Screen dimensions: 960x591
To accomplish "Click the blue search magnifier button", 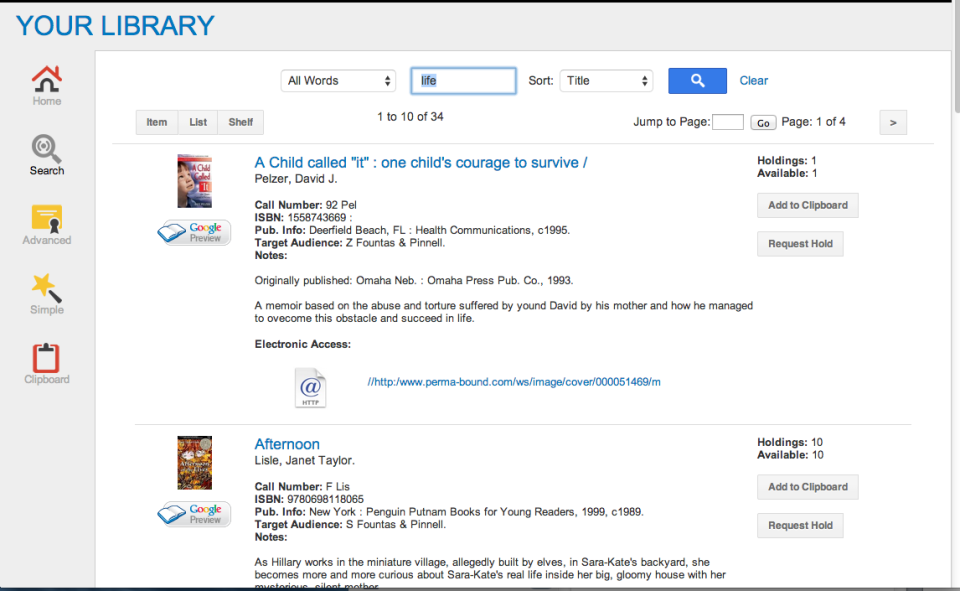I will 697,80.
